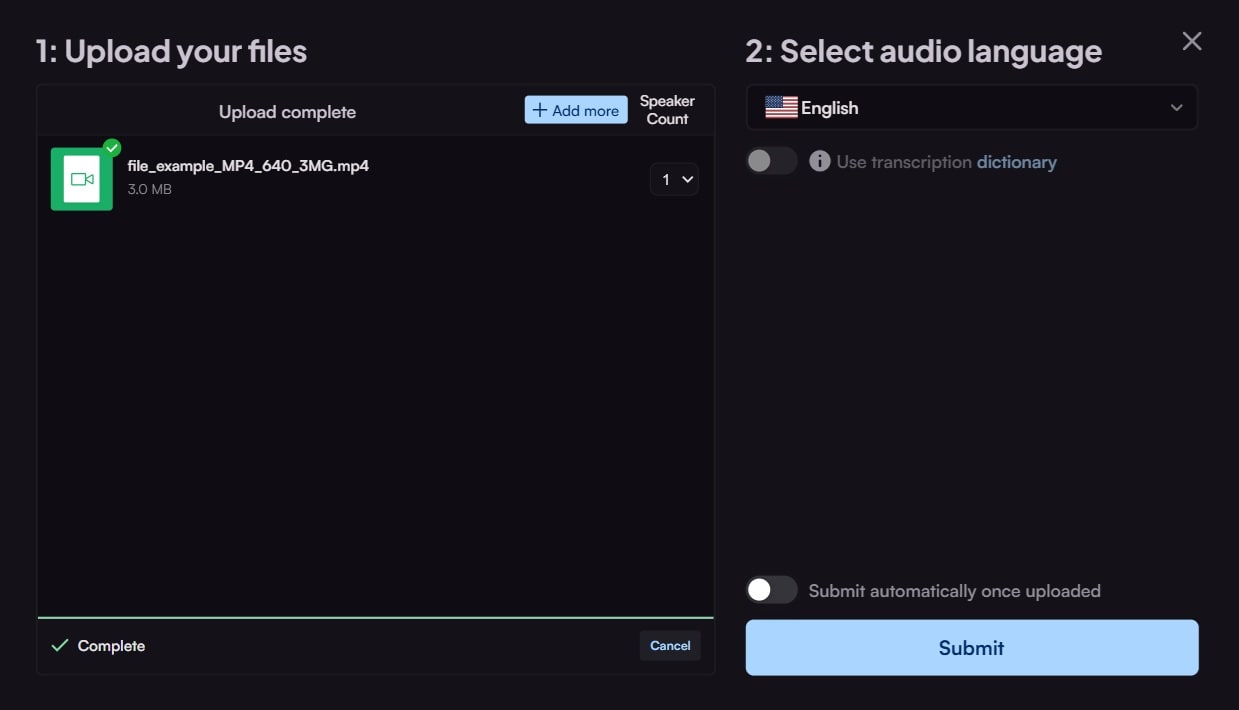Open the English audio language dropdown
1239x710 pixels.
point(972,108)
